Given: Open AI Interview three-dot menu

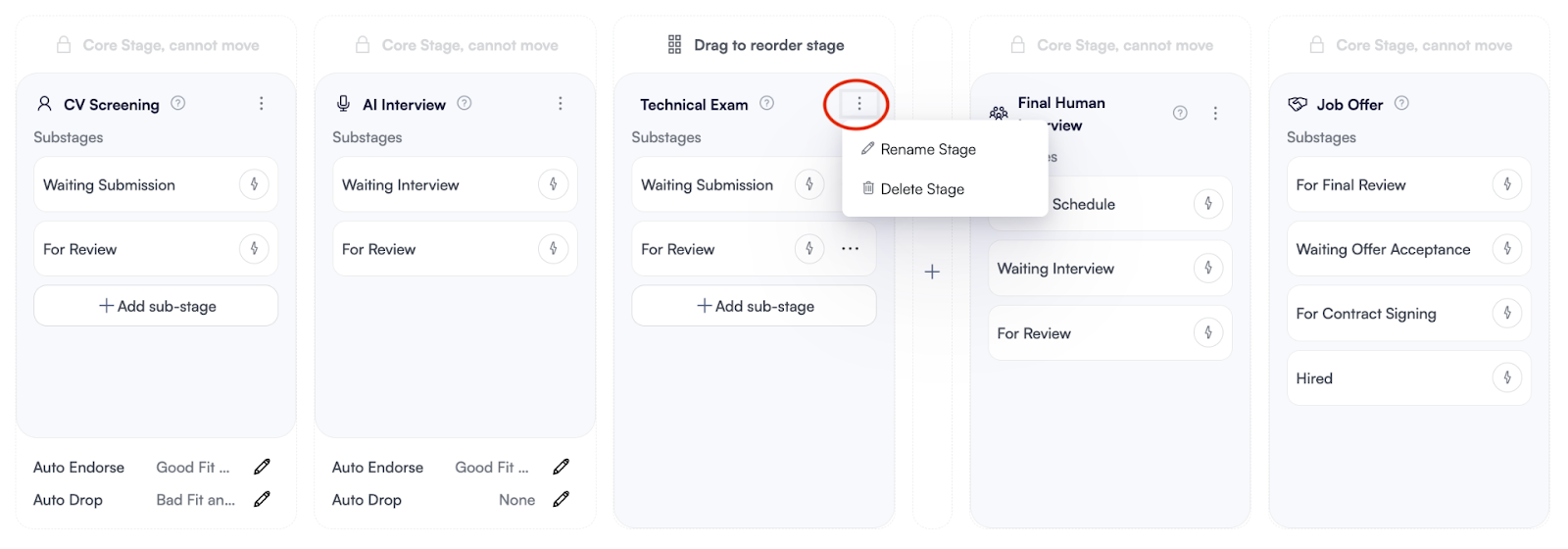Looking at the screenshot, I should click(561, 104).
